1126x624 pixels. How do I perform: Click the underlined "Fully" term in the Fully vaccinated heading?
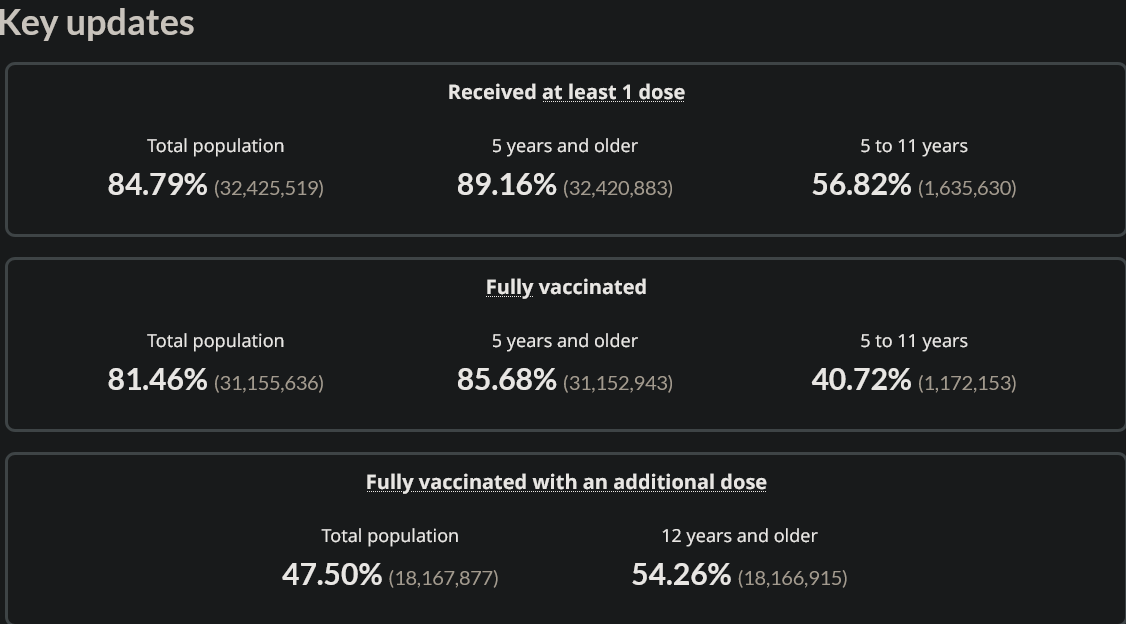[x=509, y=287]
